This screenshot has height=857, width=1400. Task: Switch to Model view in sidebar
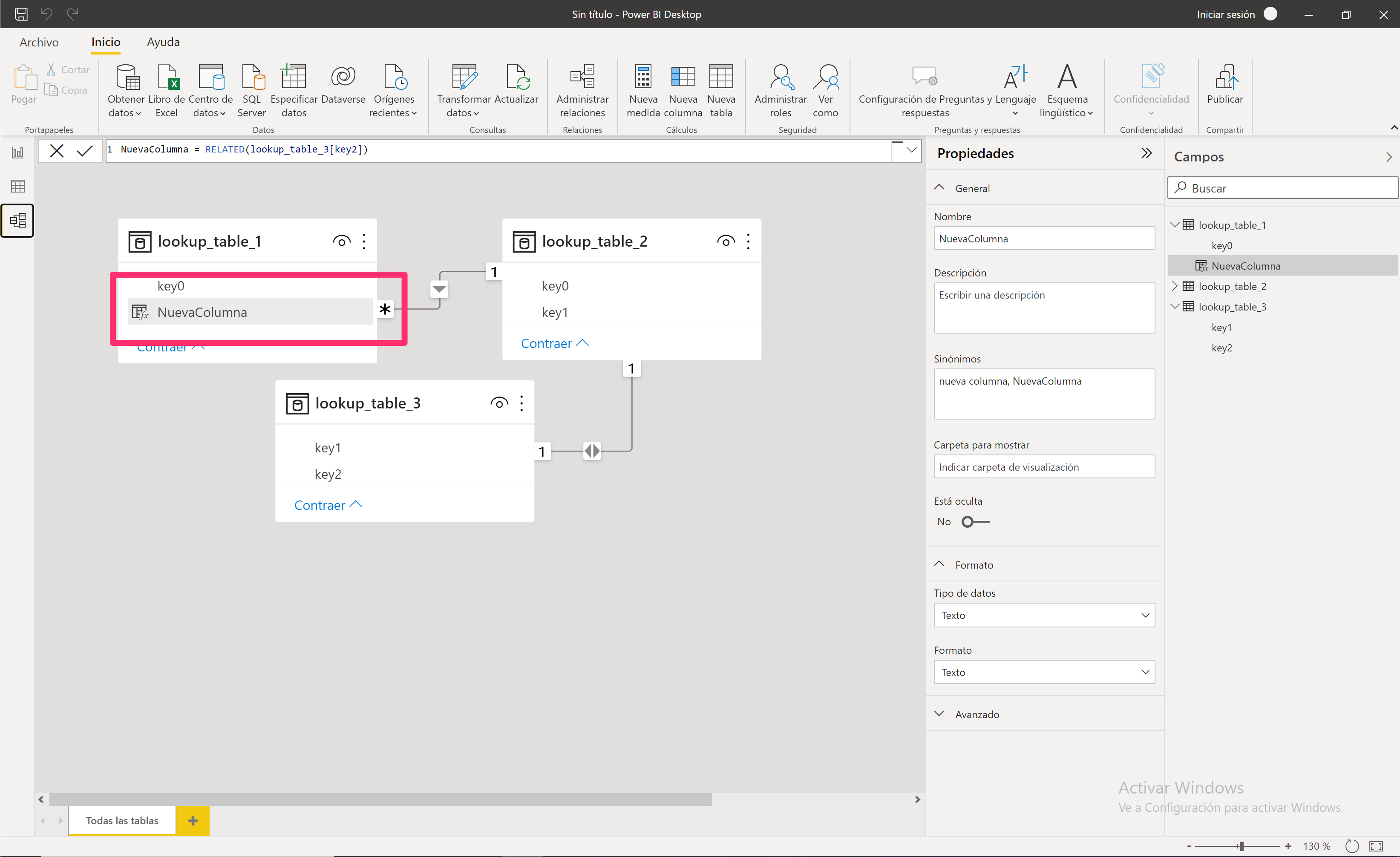click(x=17, y=220)
